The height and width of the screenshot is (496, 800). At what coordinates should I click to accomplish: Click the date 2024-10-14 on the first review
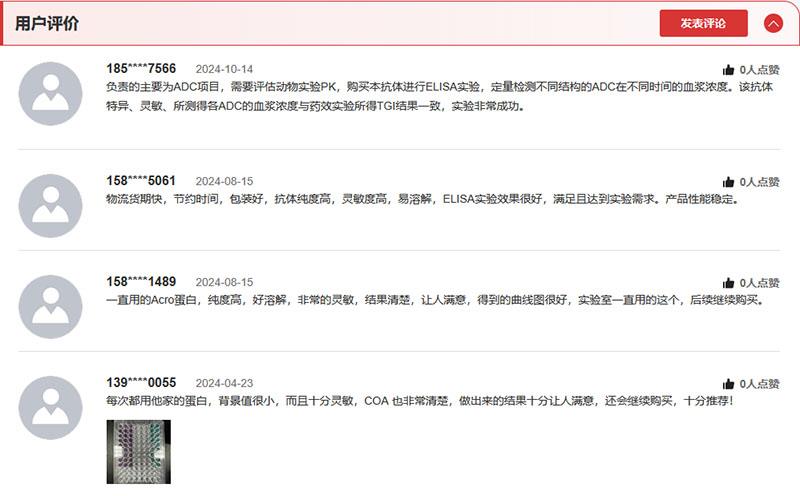[x=224, y=69]
